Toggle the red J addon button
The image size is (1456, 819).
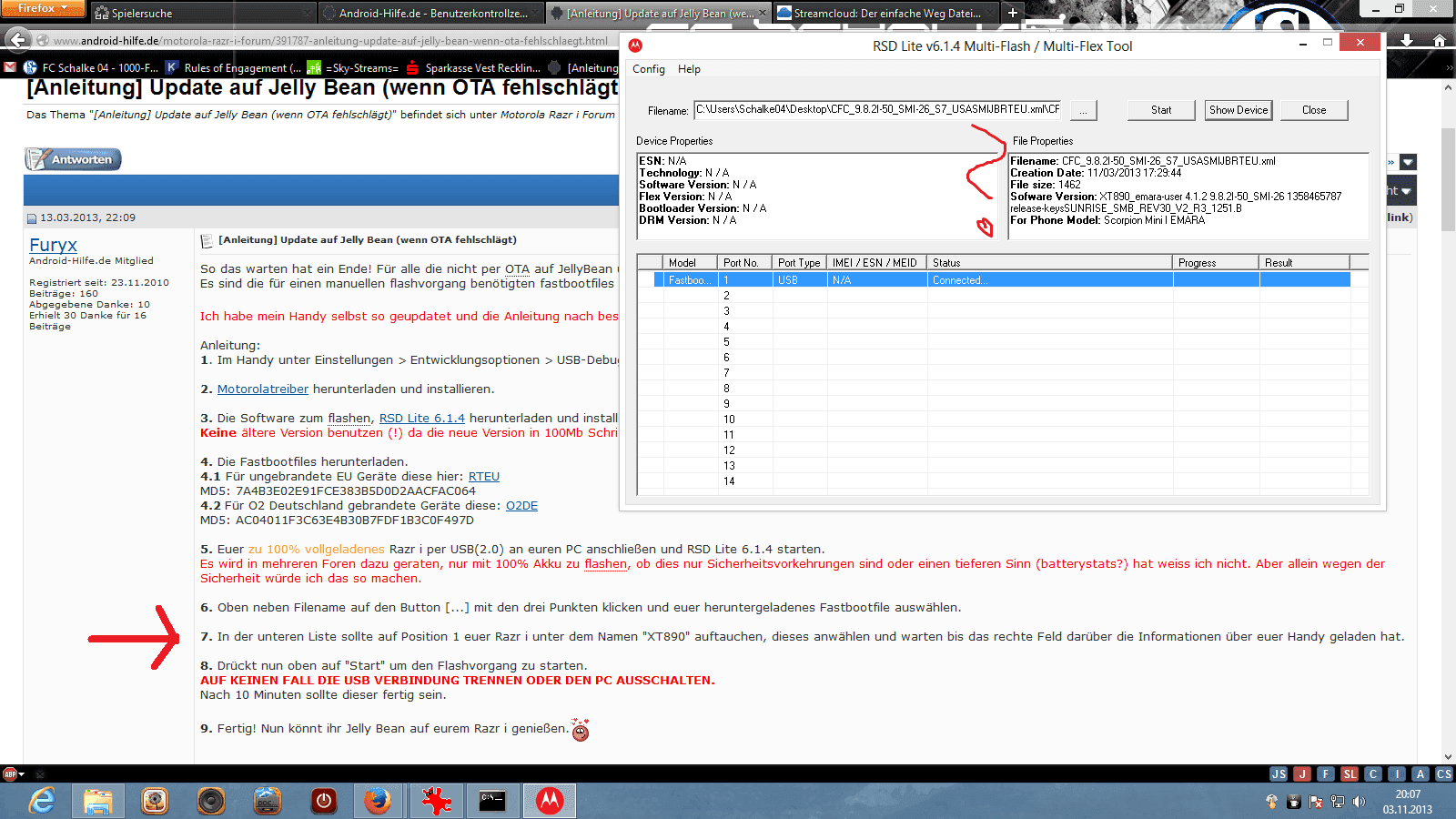point(1302,773)
